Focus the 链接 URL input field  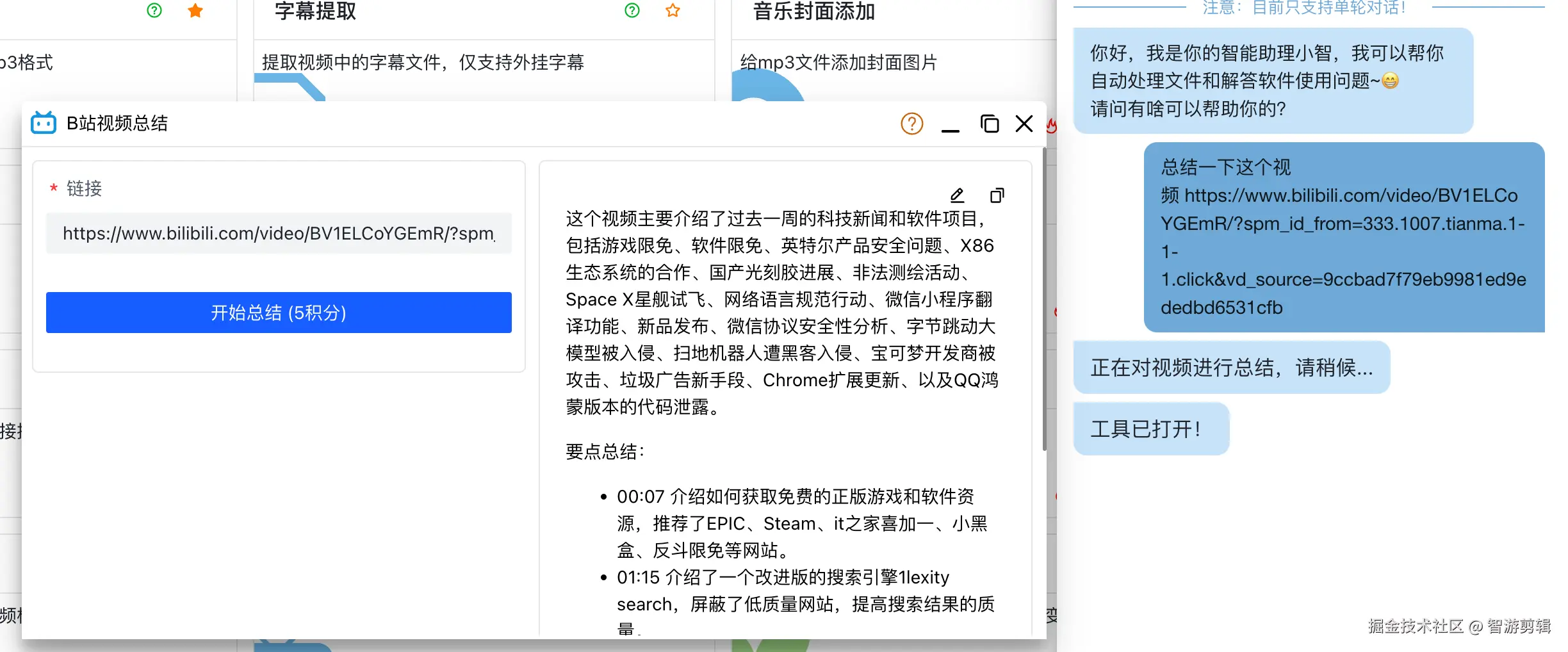point(279,233)
